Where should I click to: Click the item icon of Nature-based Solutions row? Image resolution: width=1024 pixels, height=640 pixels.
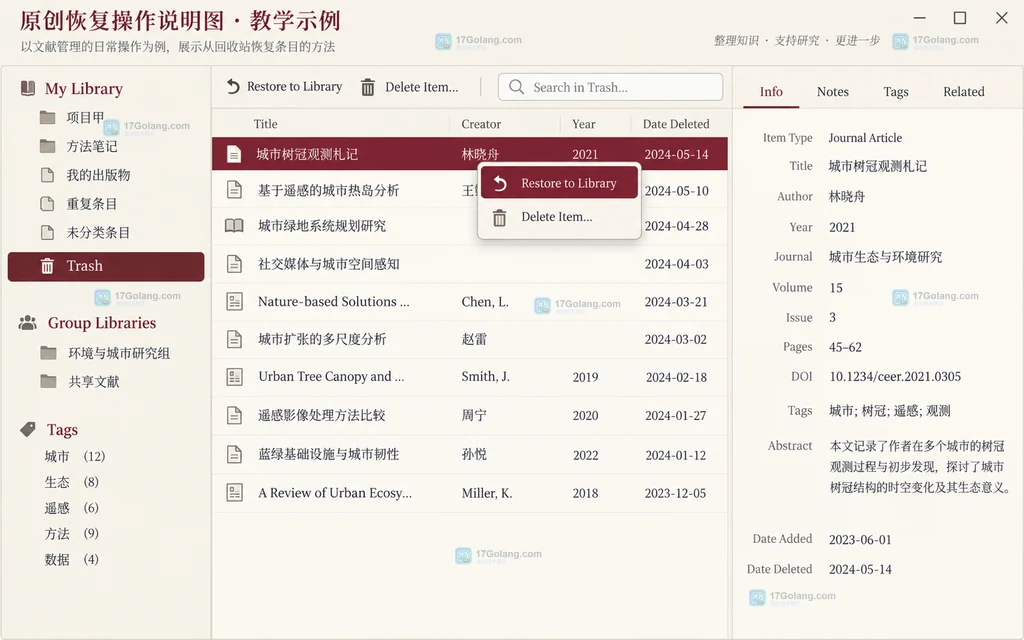click(x=234, y=302)
